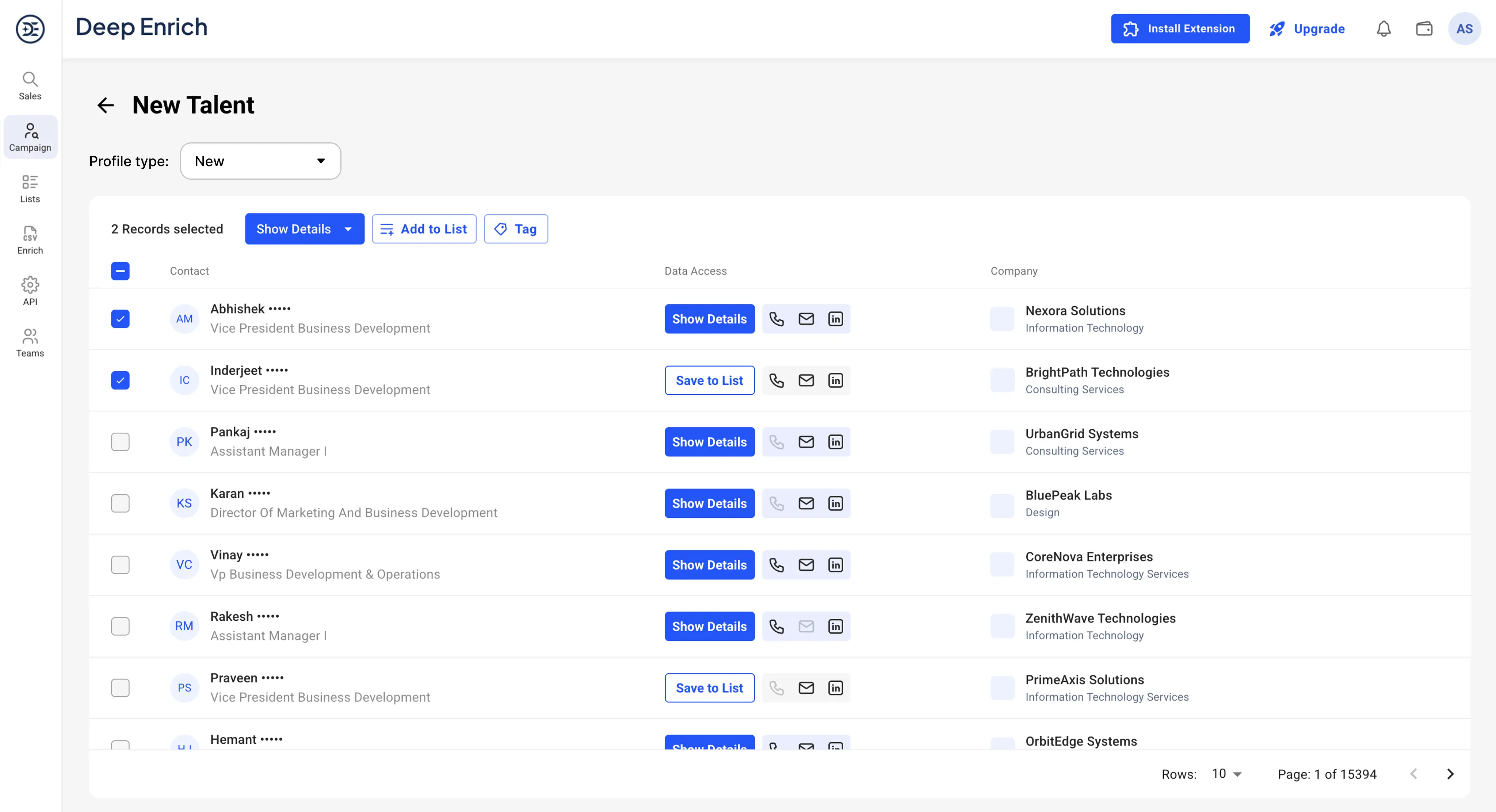Click the email icon for Abhishek
This screenshot has height=812, width=1496.
click(x=806, y=319)
